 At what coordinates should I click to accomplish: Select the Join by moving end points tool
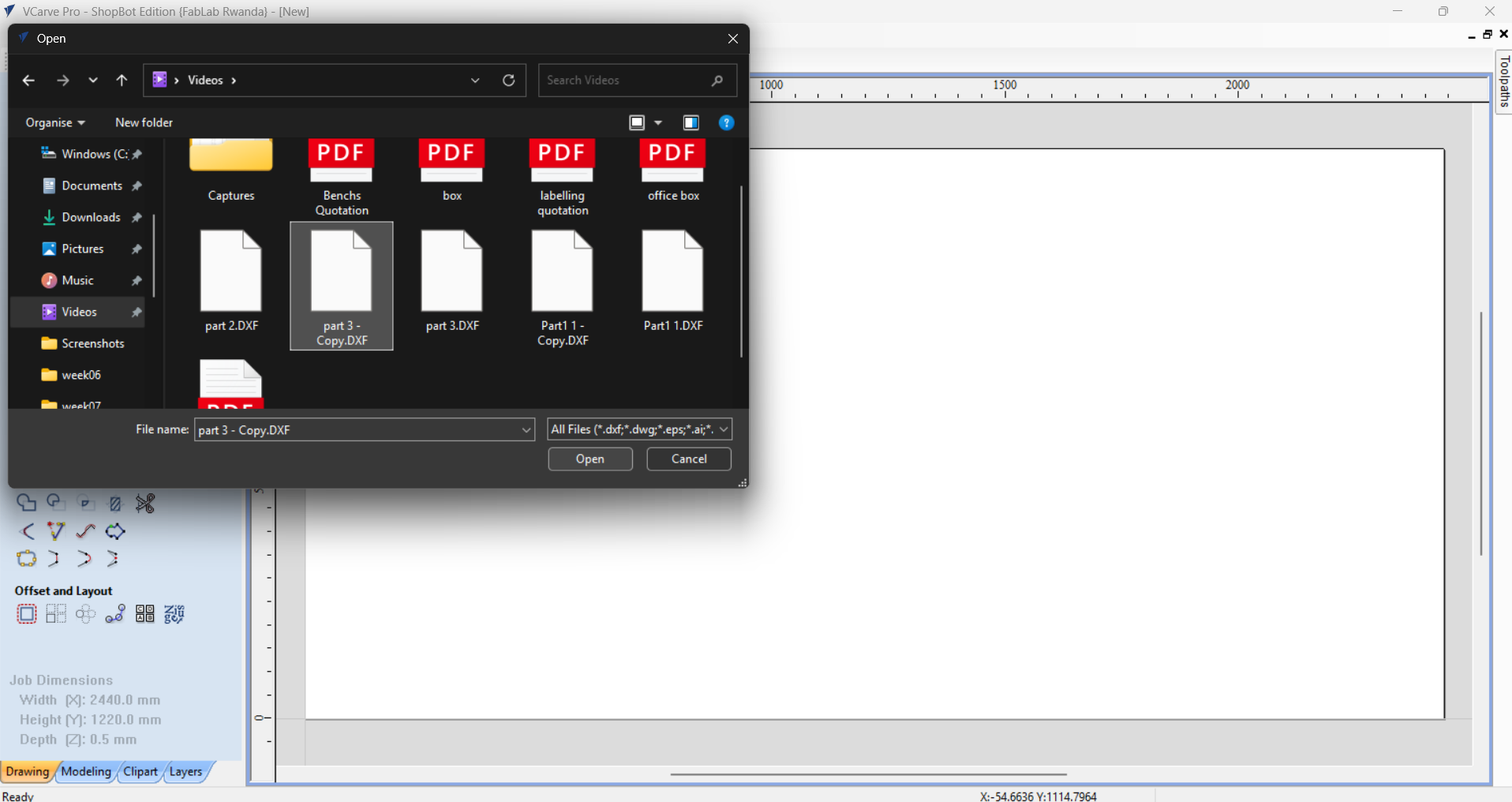[x=113, y=559]
